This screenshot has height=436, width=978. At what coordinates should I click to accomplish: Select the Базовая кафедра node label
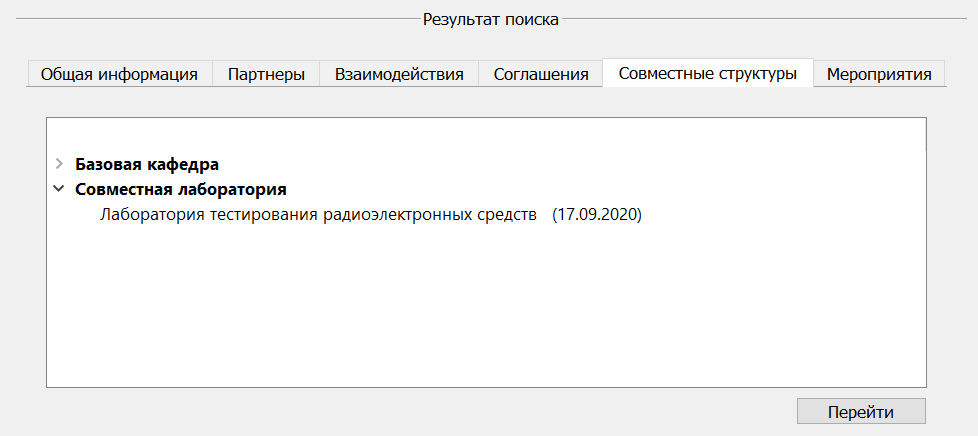click(x=147, y=165)
